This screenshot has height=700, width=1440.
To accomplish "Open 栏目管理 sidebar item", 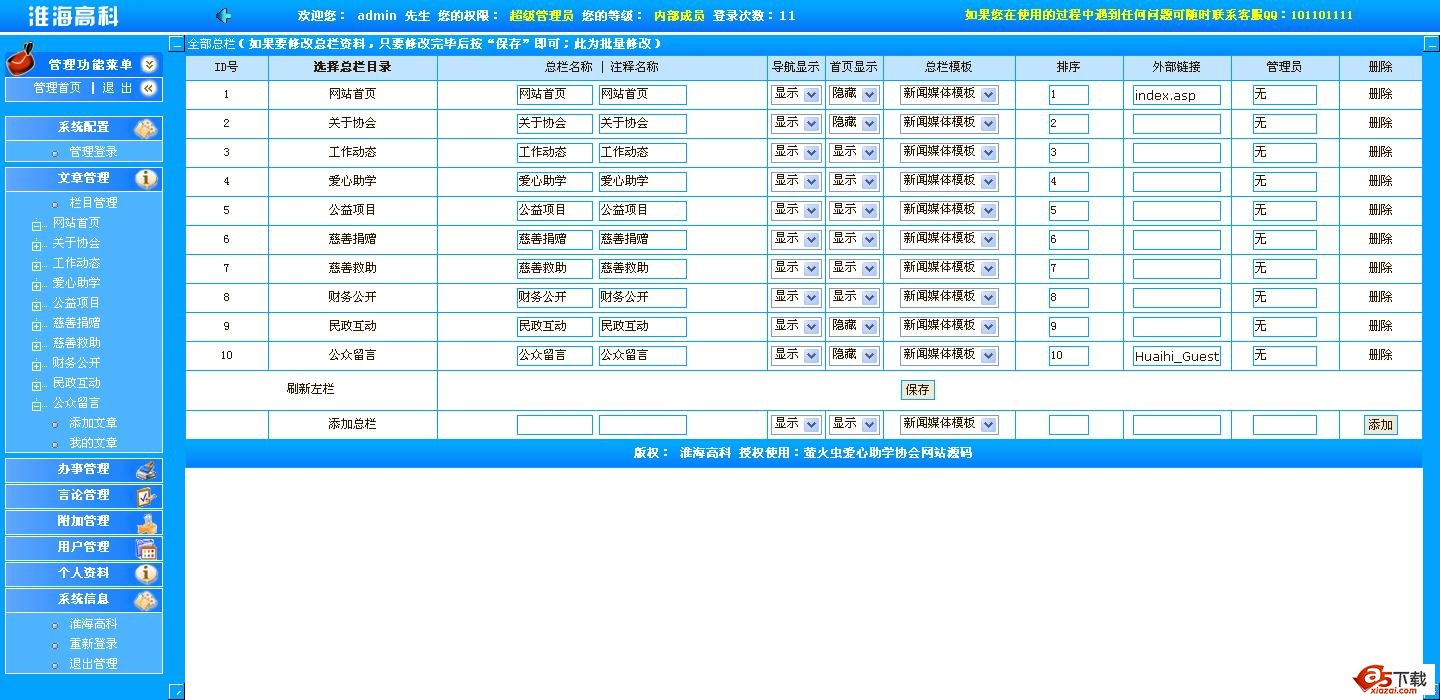I will [x=93, y=203].
